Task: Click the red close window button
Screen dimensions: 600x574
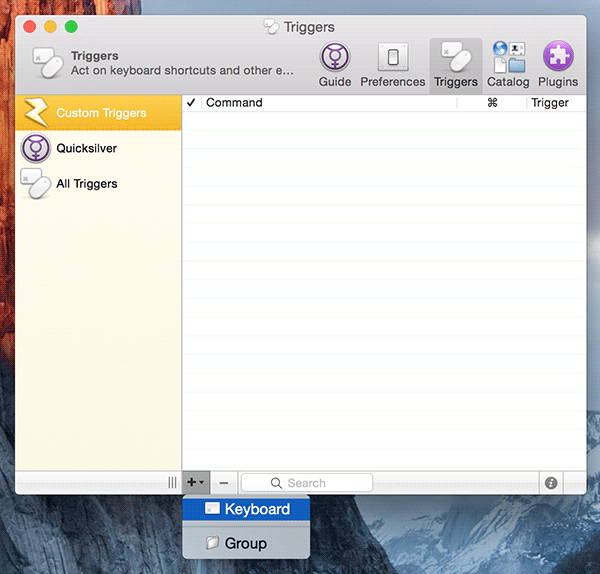Action: tap(29, 27)
